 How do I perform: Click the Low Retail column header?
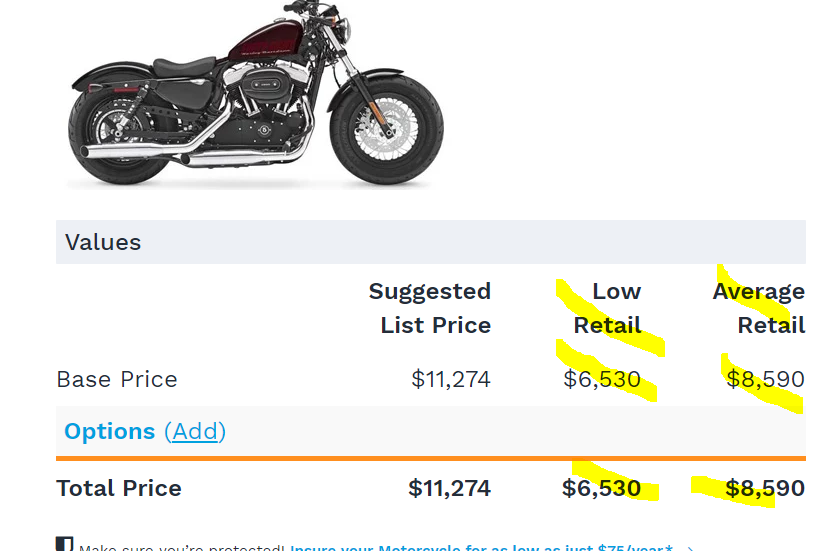click(x=607, y=308)
